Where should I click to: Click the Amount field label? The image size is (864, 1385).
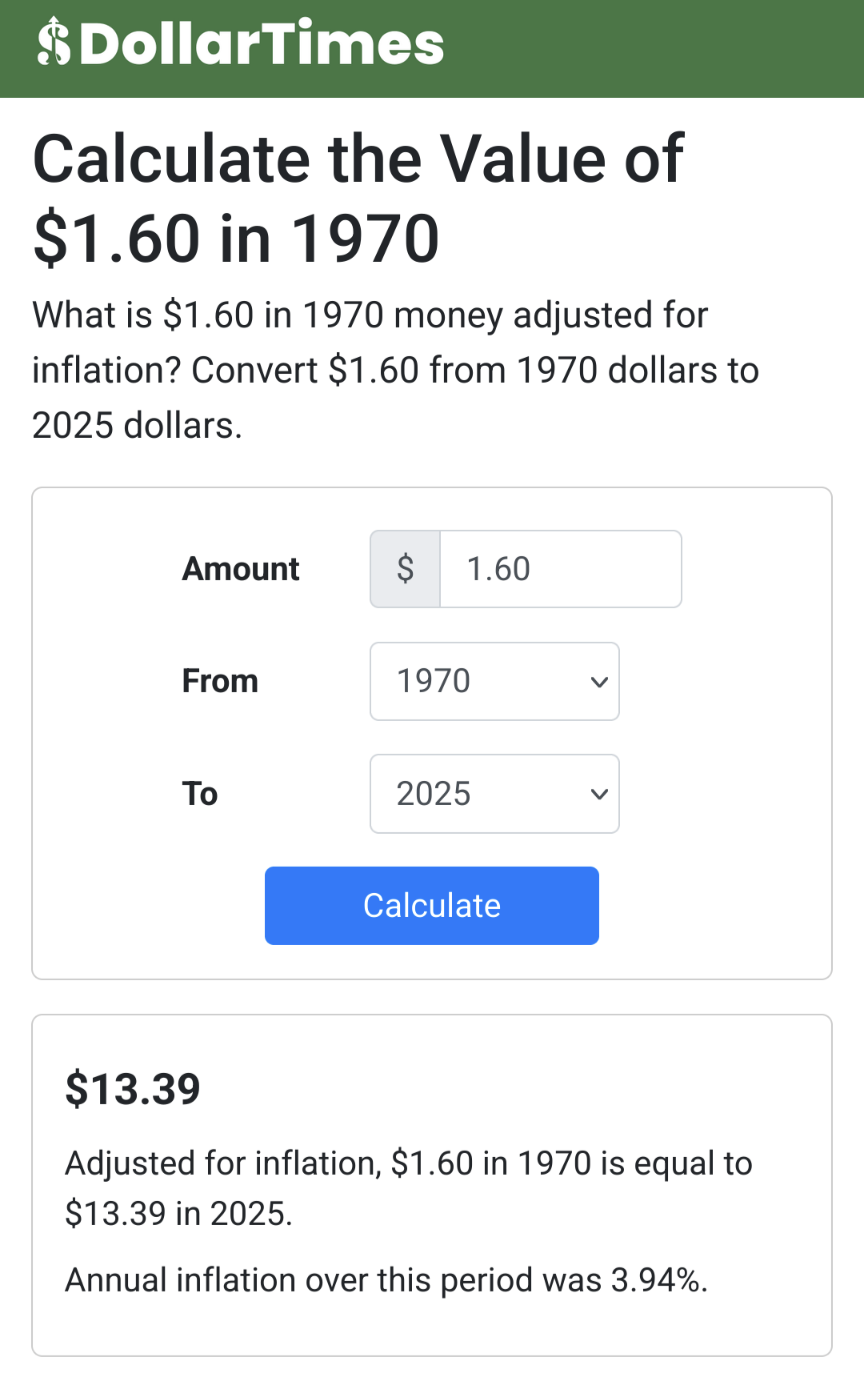click(x=241, y=569)
